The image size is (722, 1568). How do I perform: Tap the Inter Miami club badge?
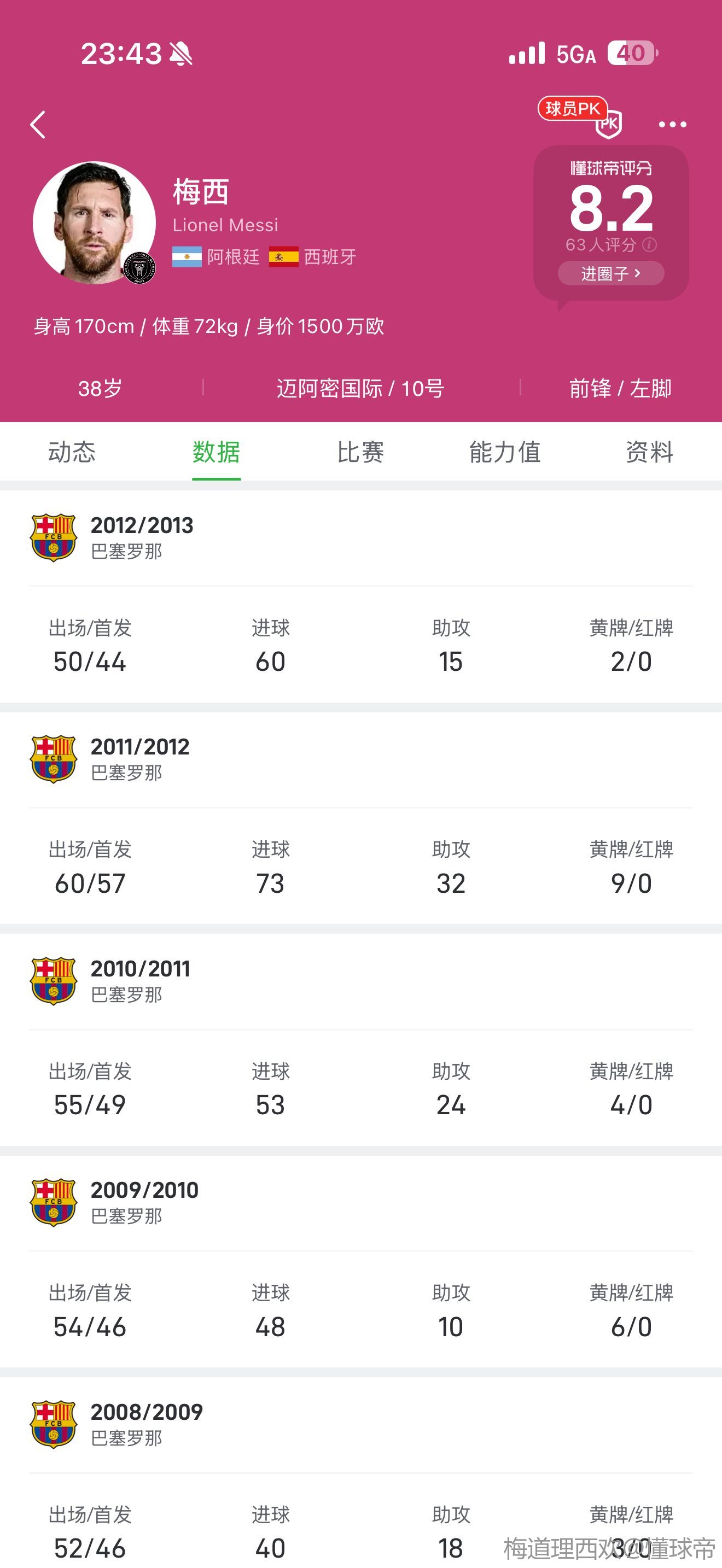(139, 267)
